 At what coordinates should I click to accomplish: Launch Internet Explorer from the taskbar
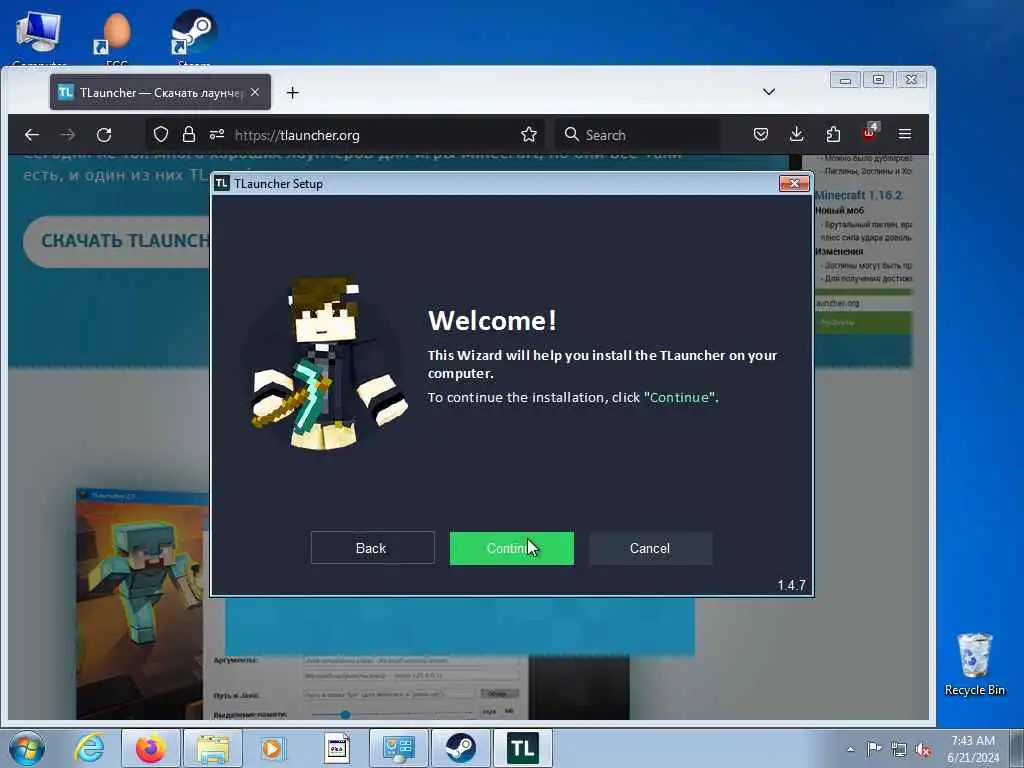pos(89,748)
